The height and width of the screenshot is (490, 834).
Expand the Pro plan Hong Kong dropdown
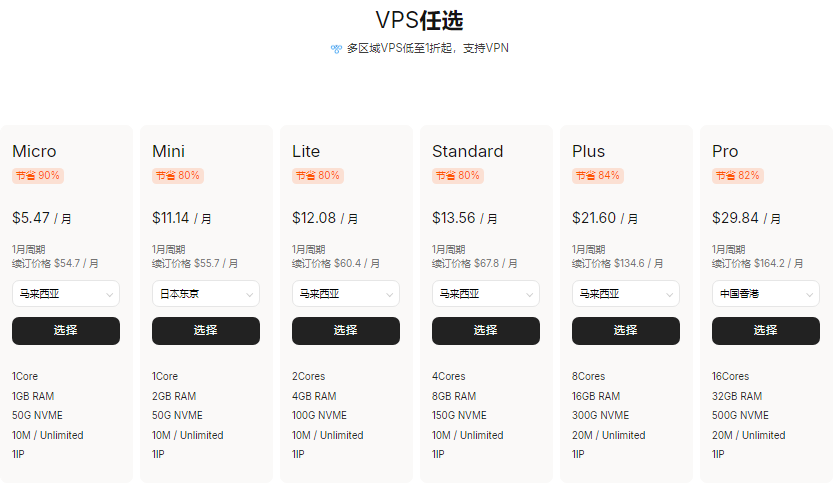click(x=766, y=294)
